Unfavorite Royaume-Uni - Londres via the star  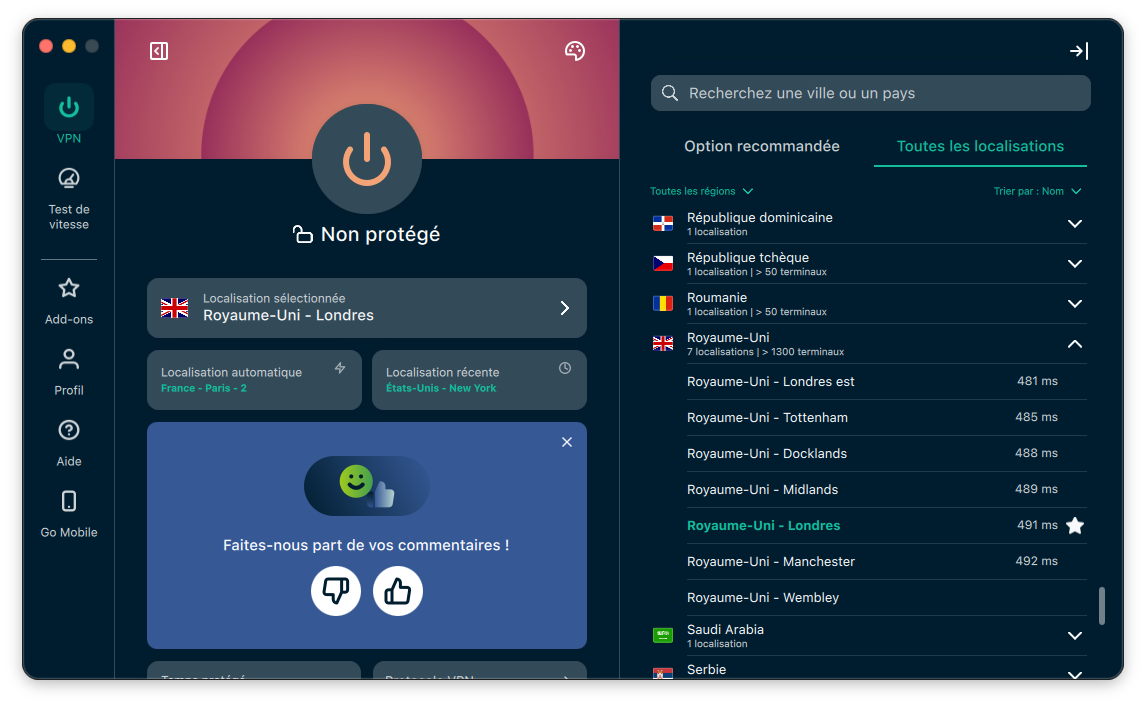click(1074, 525)
